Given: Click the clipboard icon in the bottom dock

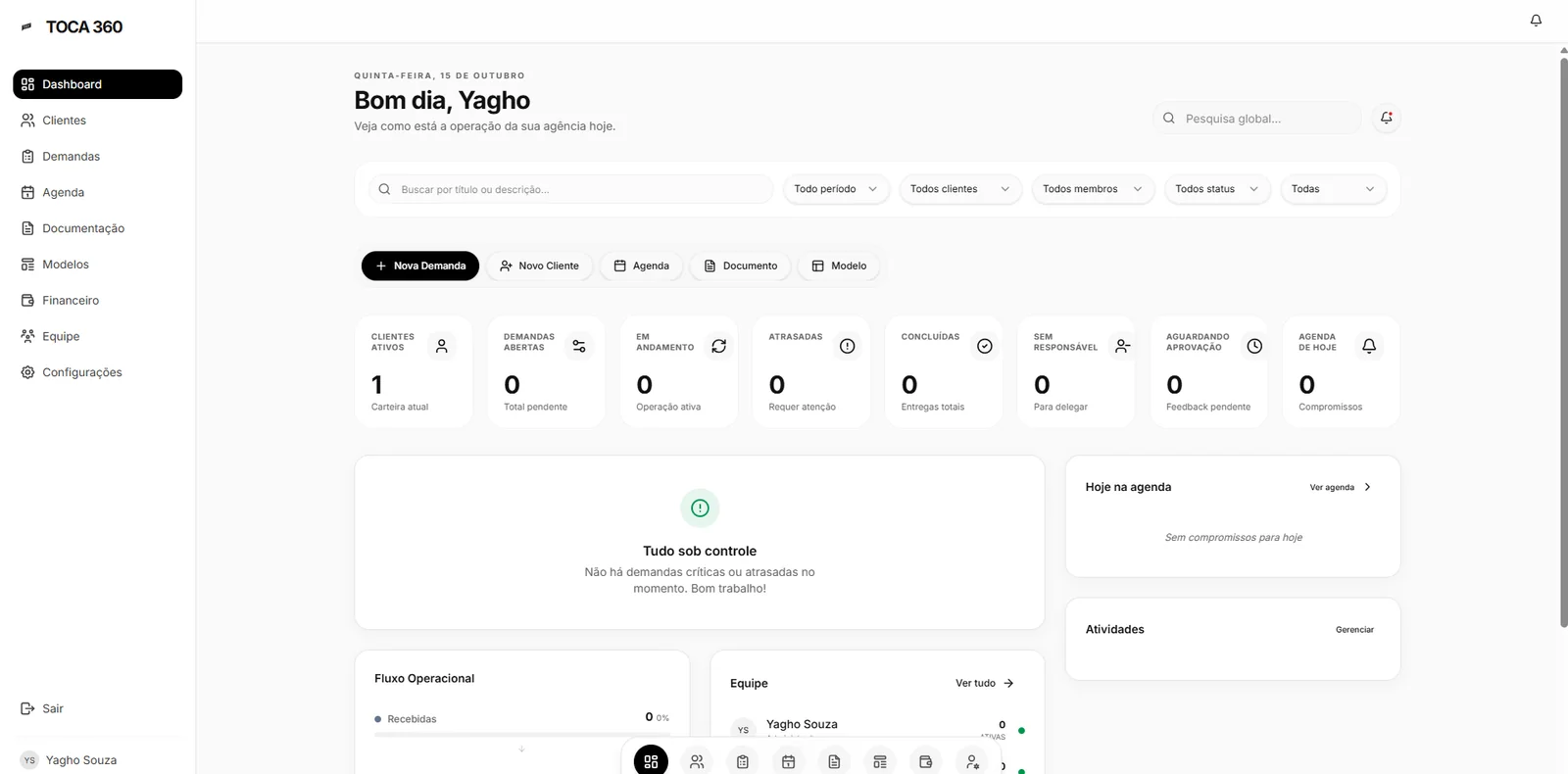Looking at the screenshot, I should pyautogui.click(x=743, y=761).
